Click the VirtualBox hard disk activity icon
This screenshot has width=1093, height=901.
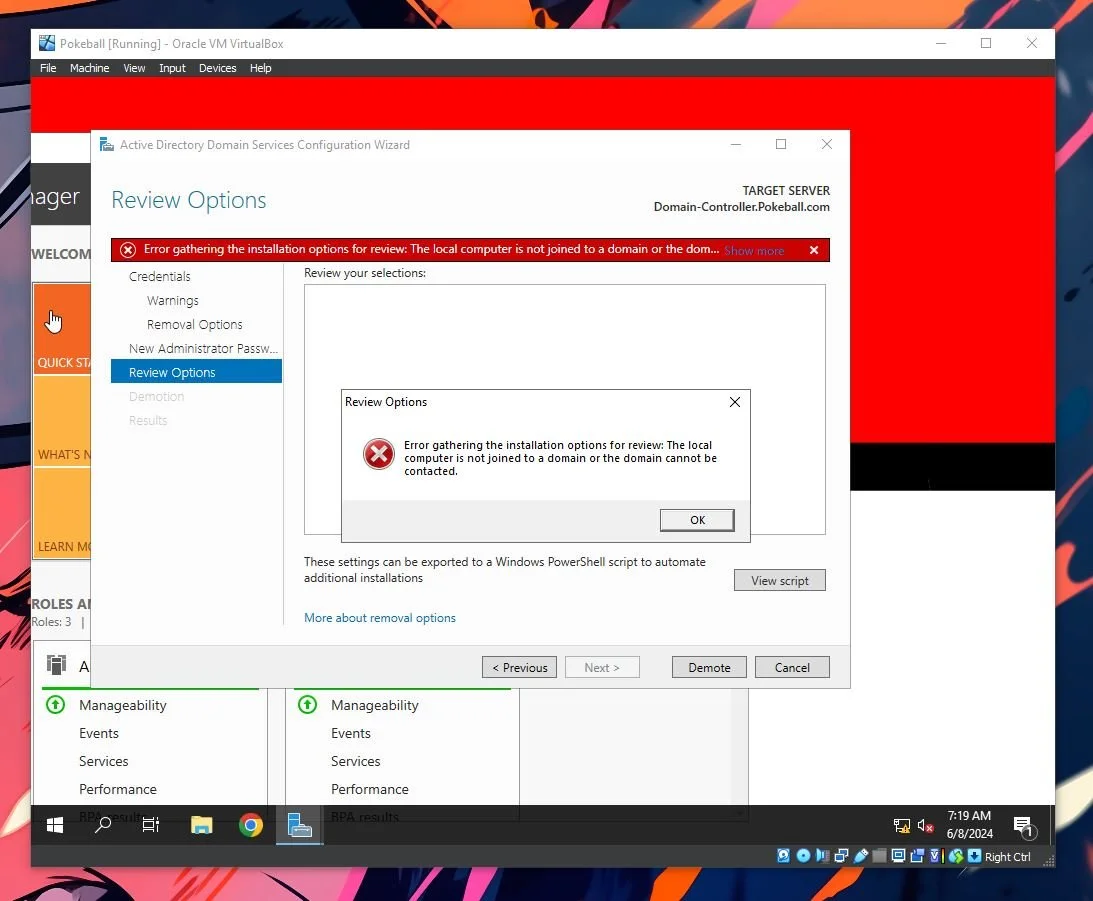pos(784,856)
